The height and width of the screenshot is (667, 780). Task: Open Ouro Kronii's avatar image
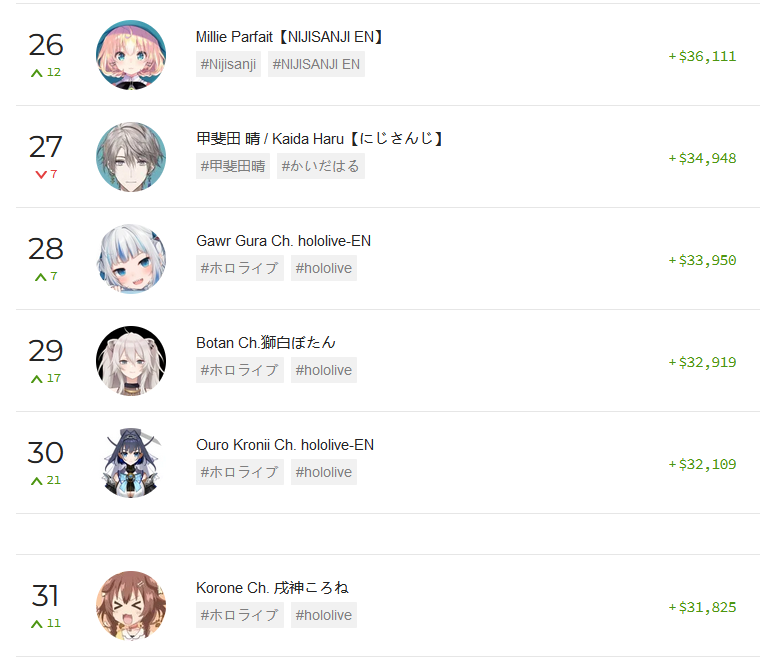[131, 463]
